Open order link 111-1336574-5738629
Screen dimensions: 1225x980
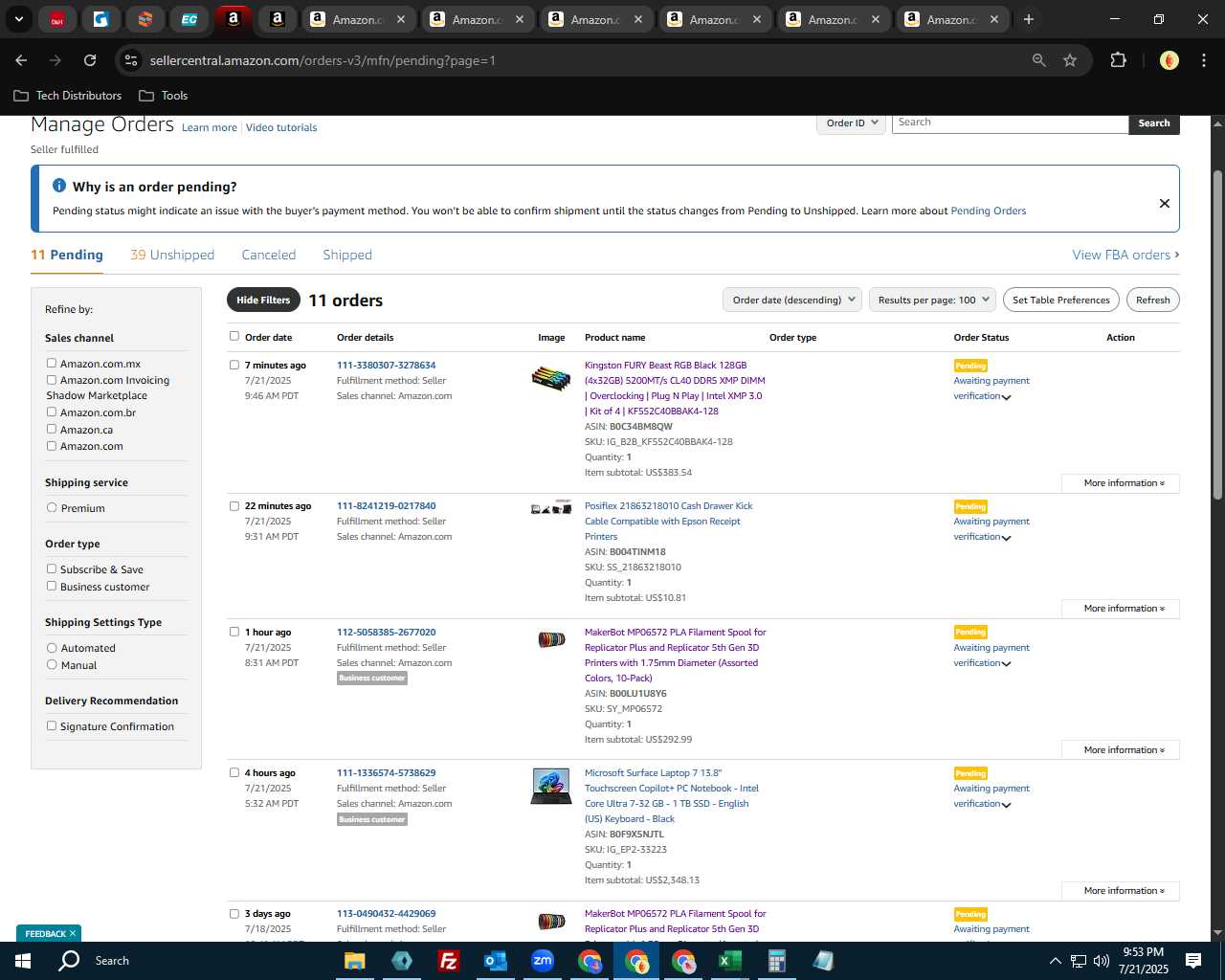tap(387, 773)
